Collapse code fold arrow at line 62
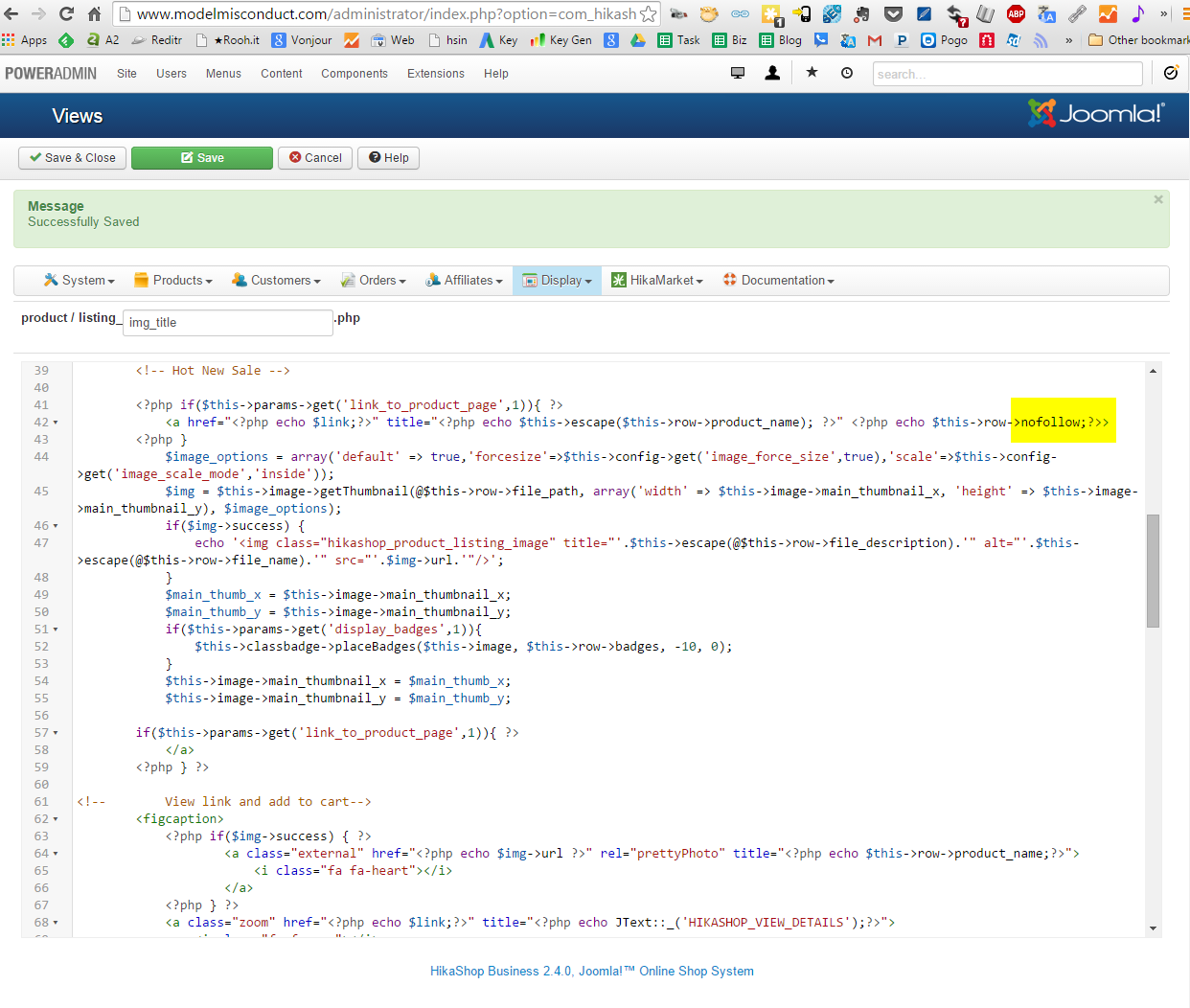Image resolution: width=1190 pixels, height=1008 pixels. (x=56, y=819)
